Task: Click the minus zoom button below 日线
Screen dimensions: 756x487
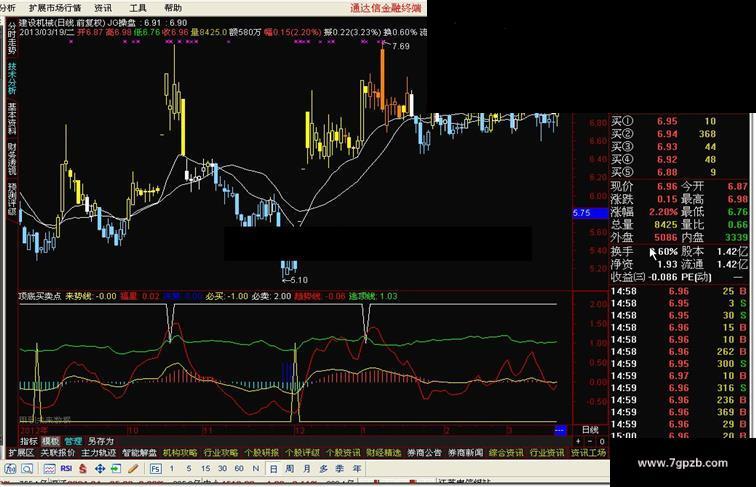Action: tap(590, 441)
